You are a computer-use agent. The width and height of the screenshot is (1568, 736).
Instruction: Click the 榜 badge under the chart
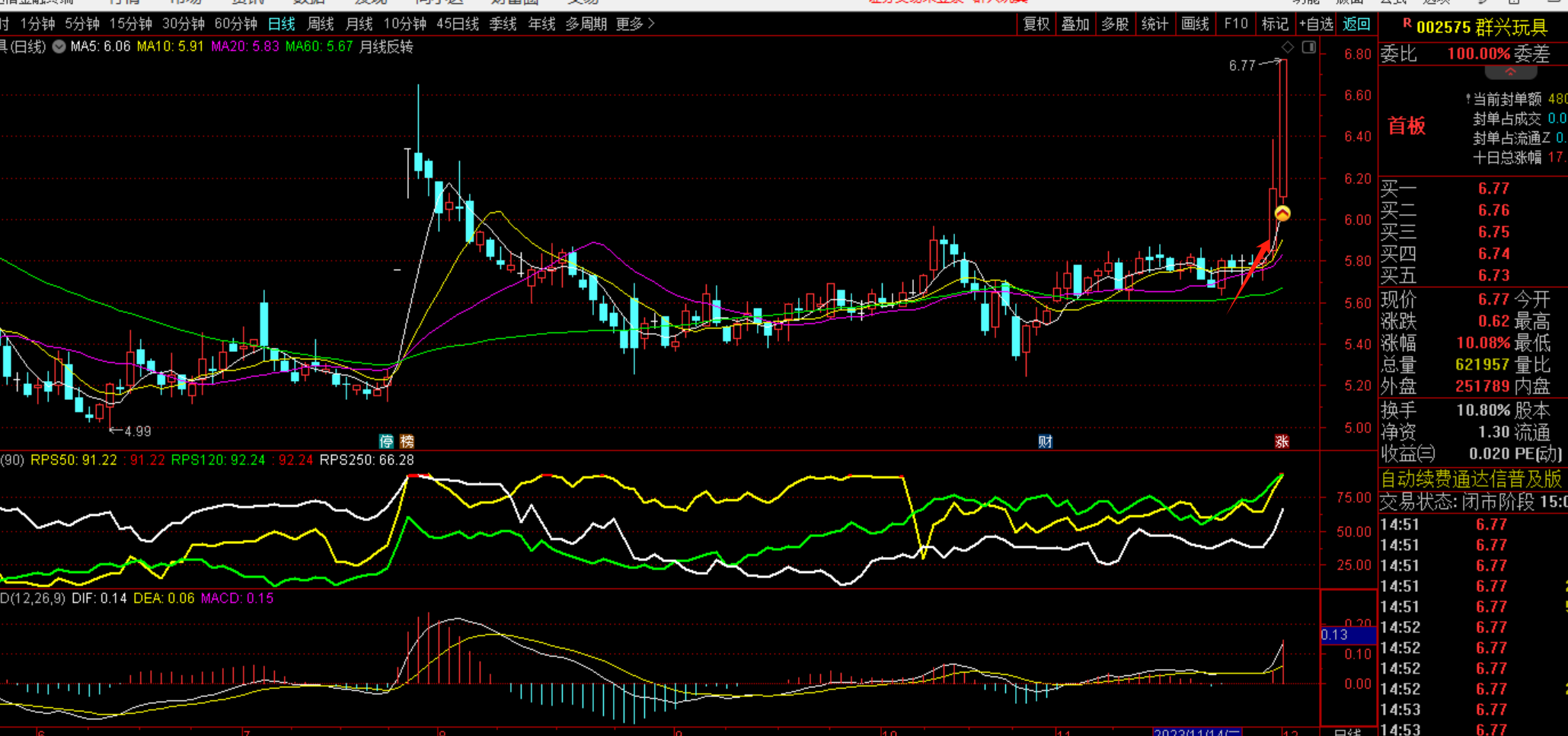coord(407,441)
